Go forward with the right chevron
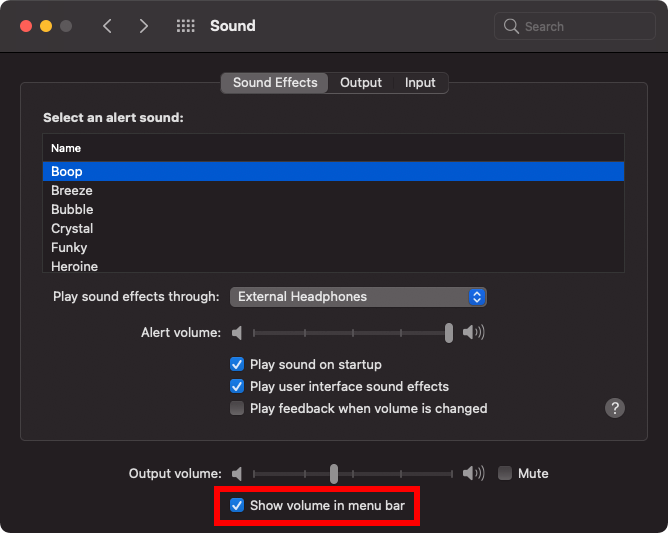Image resolution: width=668 pixels, height=533 pixels. coord(144,26)
